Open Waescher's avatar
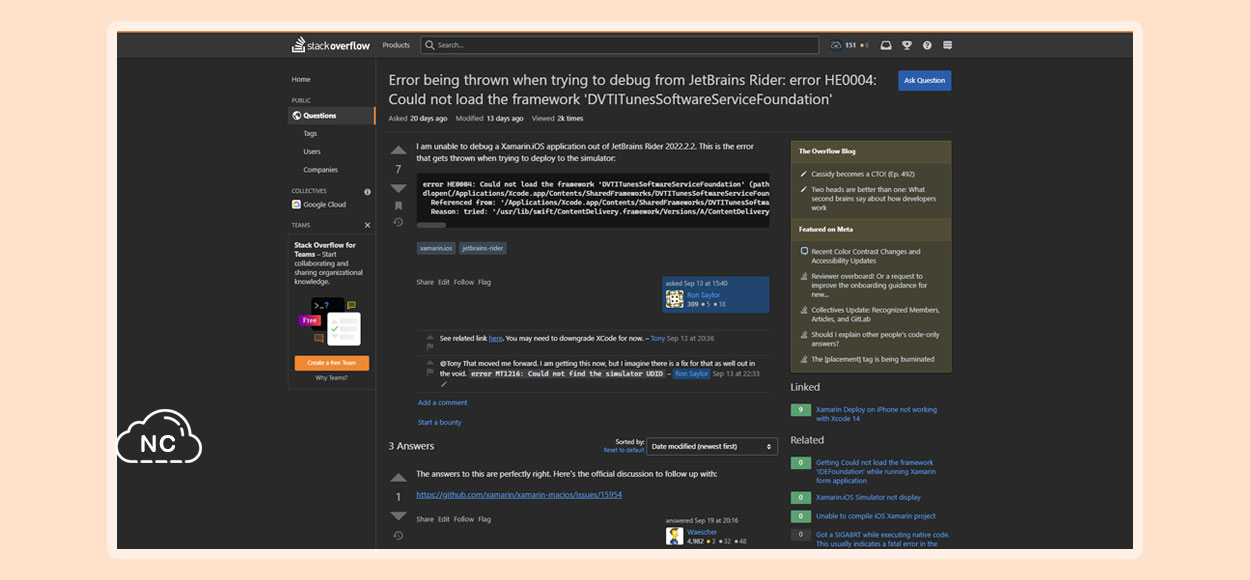This screenshot has height=580, width=1250. (675, 536)
